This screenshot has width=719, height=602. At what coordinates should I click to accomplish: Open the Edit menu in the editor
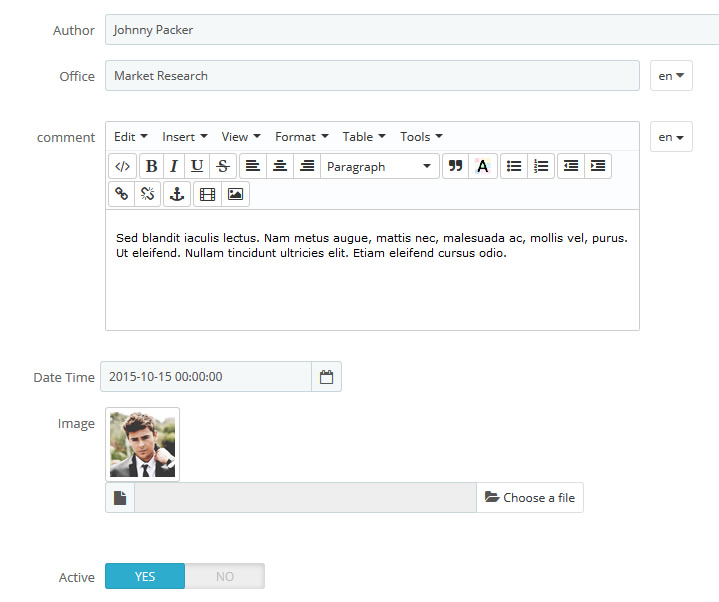[131, 137]
